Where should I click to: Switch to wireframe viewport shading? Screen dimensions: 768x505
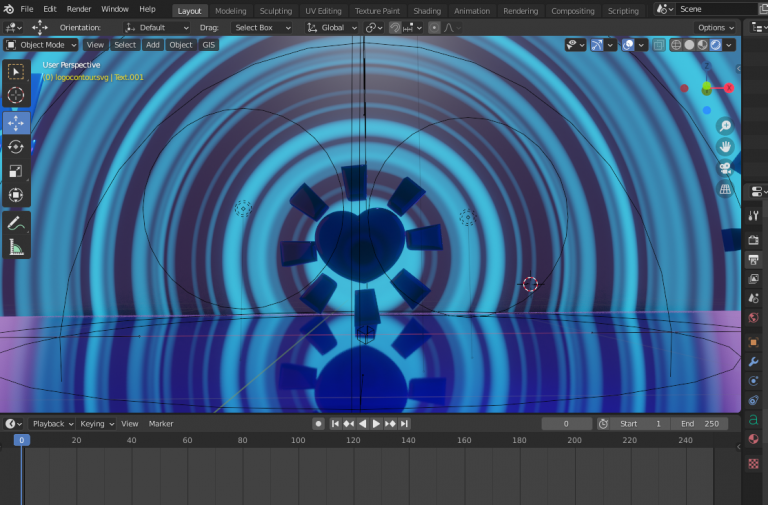point(676,46)
